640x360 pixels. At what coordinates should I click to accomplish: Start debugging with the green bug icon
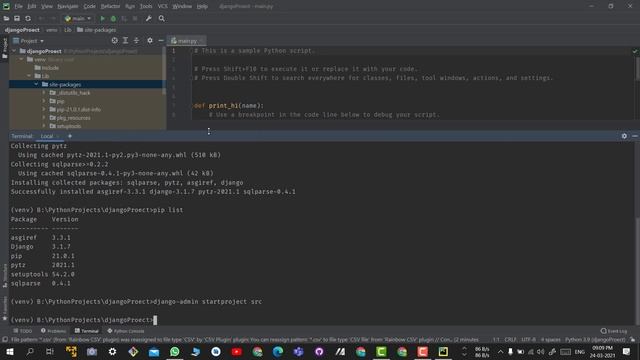pos(113,18)
